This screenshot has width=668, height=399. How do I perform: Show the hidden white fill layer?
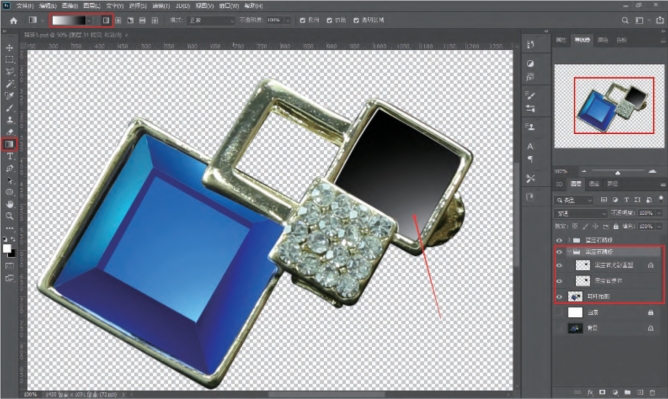tap(559, 313)
